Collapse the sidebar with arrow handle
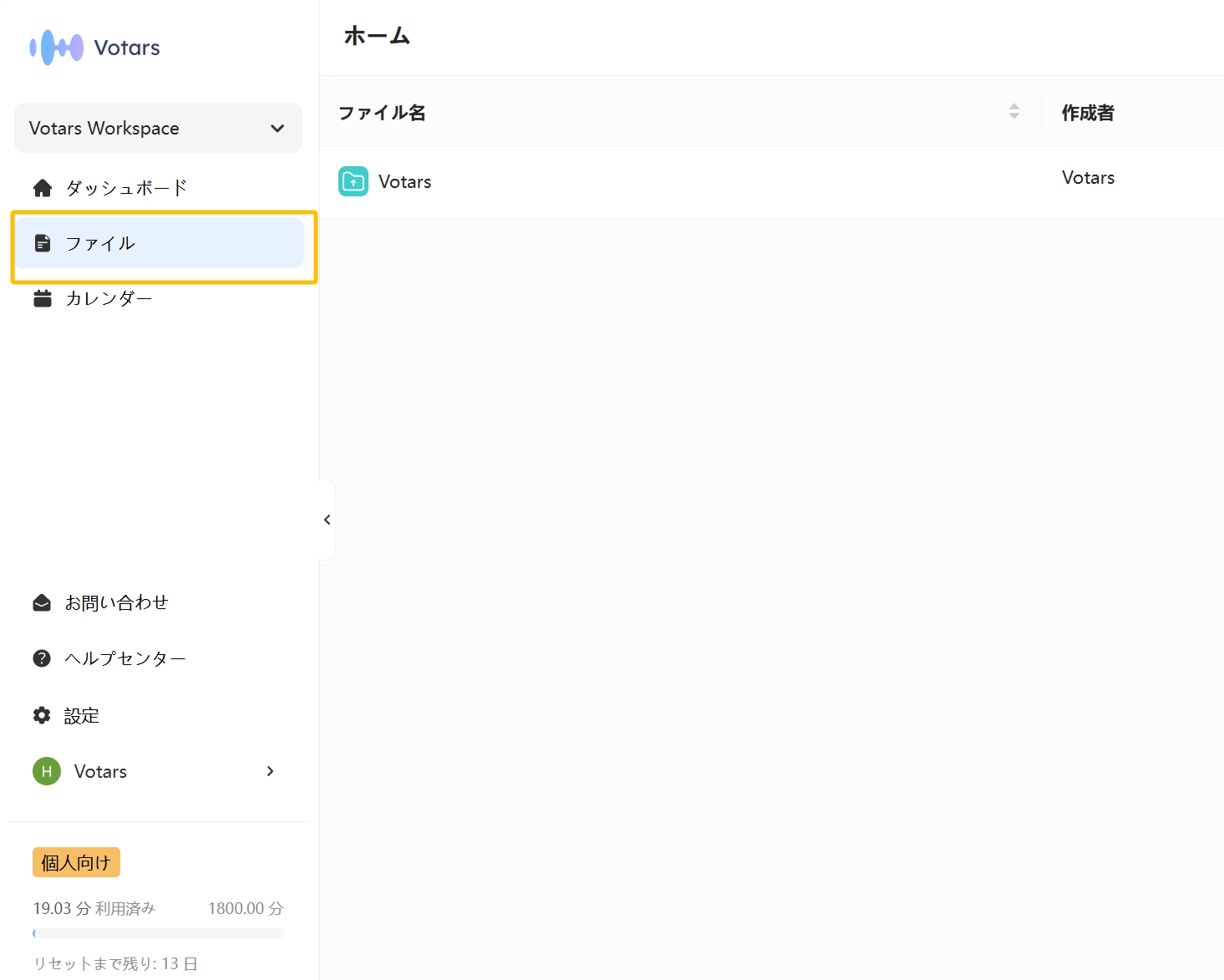The image size is (1224, 980). click(x=328, y=520)
